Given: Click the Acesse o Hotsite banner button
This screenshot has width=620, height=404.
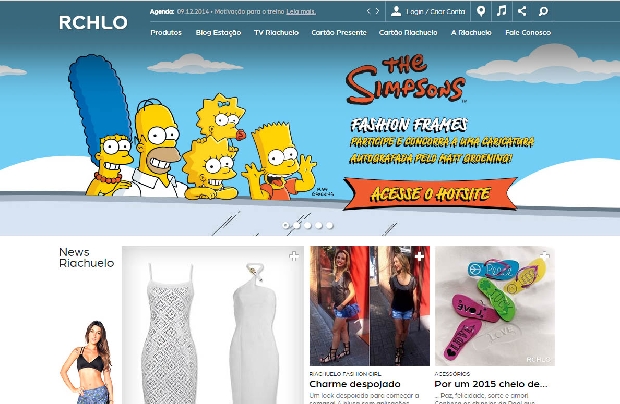Looking at the screenshot, I should 430,194.
